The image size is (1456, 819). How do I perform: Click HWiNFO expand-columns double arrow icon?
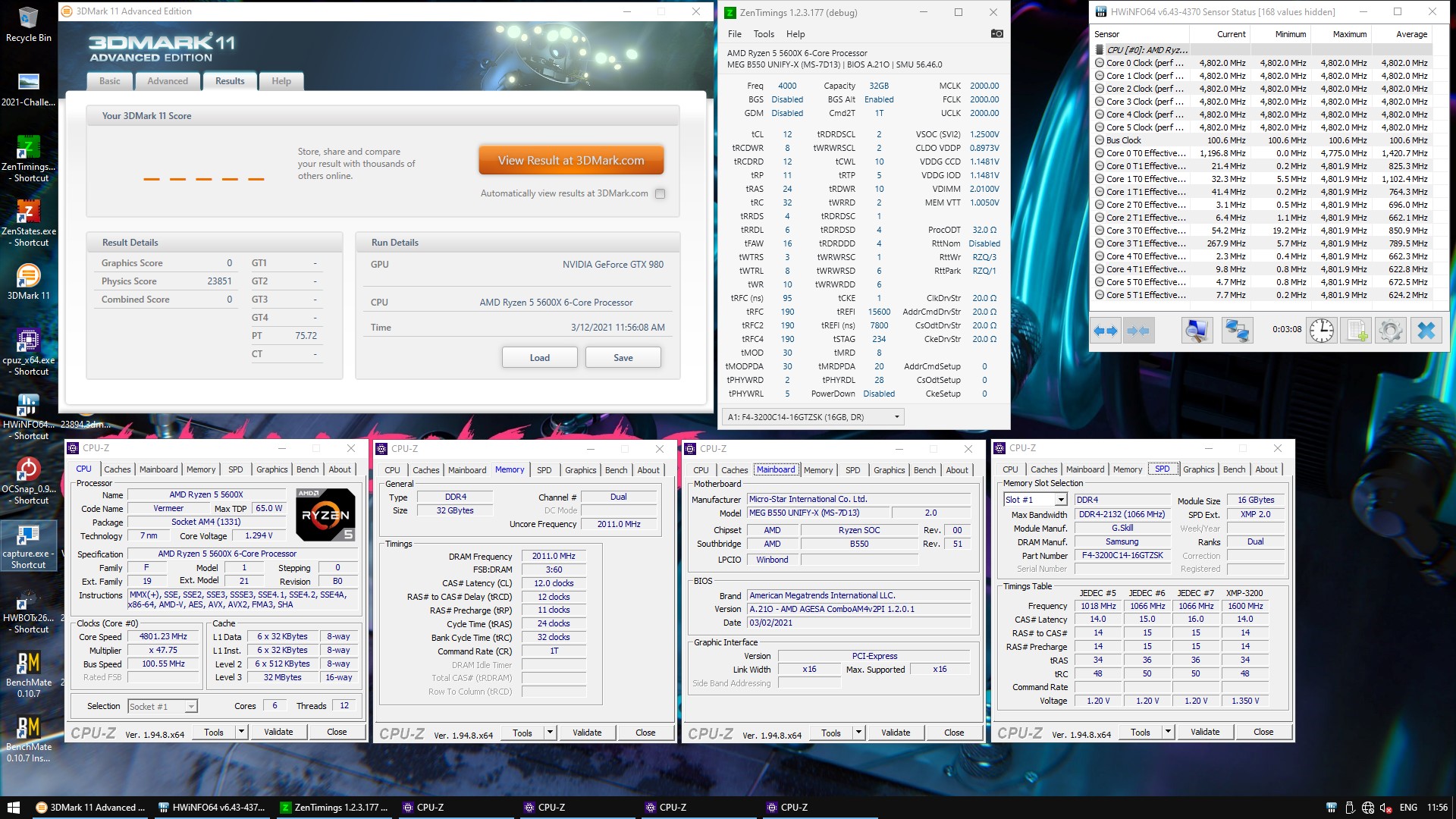point(1106,331)
